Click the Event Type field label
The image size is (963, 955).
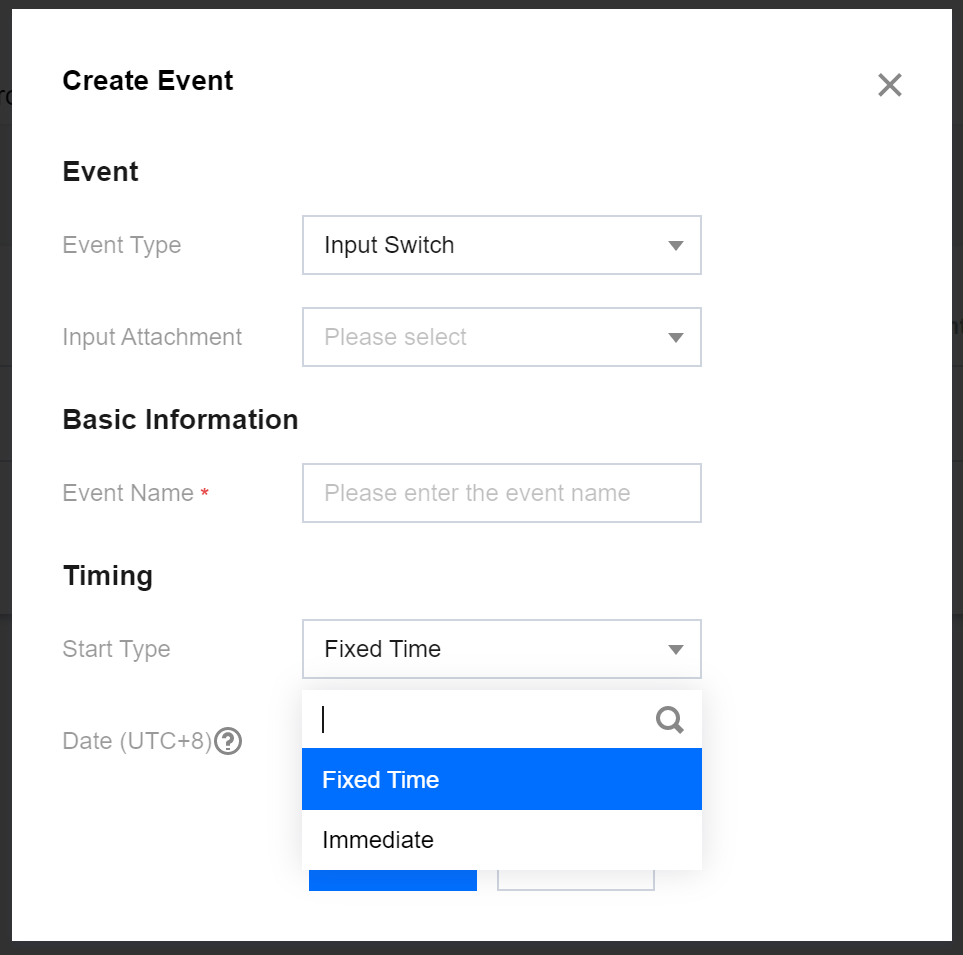click(x=122, y=245)
